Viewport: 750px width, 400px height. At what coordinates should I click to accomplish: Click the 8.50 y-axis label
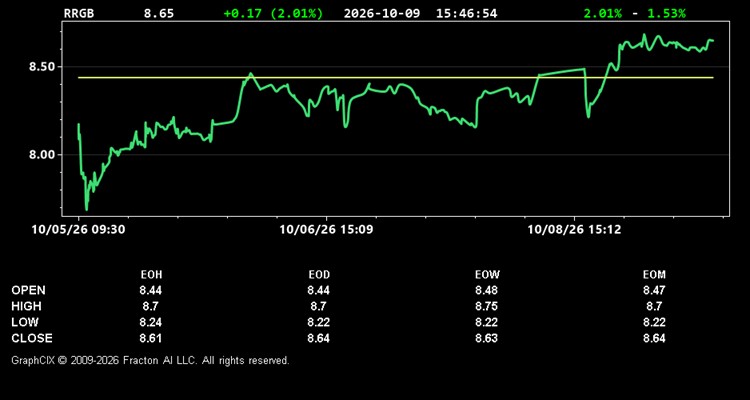coord(42,67)
